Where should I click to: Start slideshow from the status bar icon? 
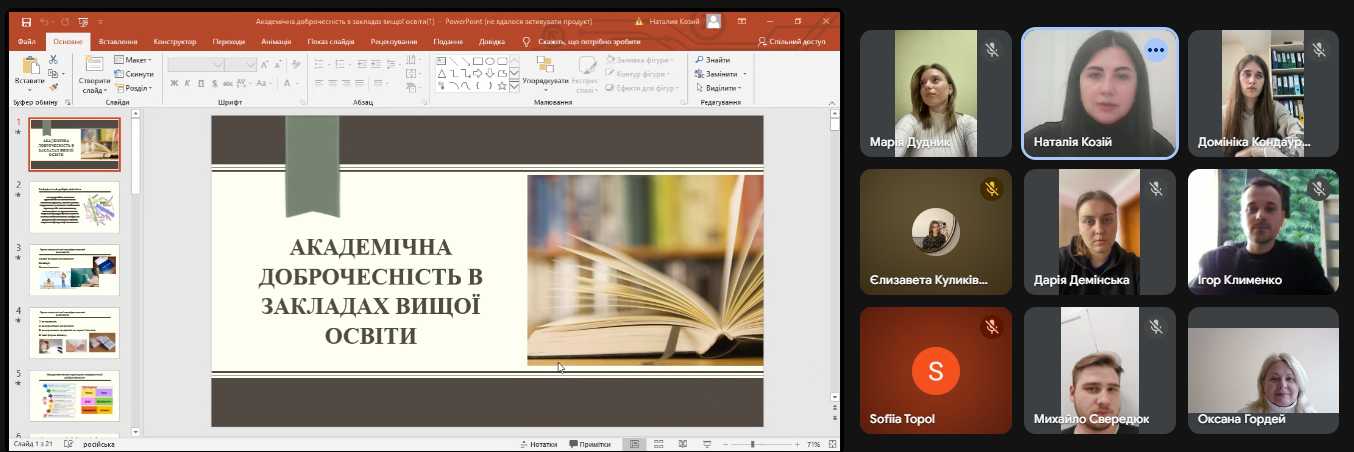click(x=709, y=444)
